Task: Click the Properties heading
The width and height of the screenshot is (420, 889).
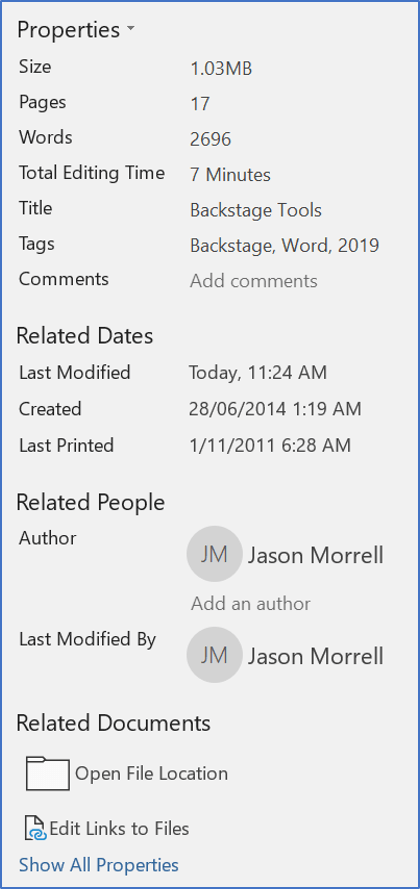Action: [x=68, y=29]
